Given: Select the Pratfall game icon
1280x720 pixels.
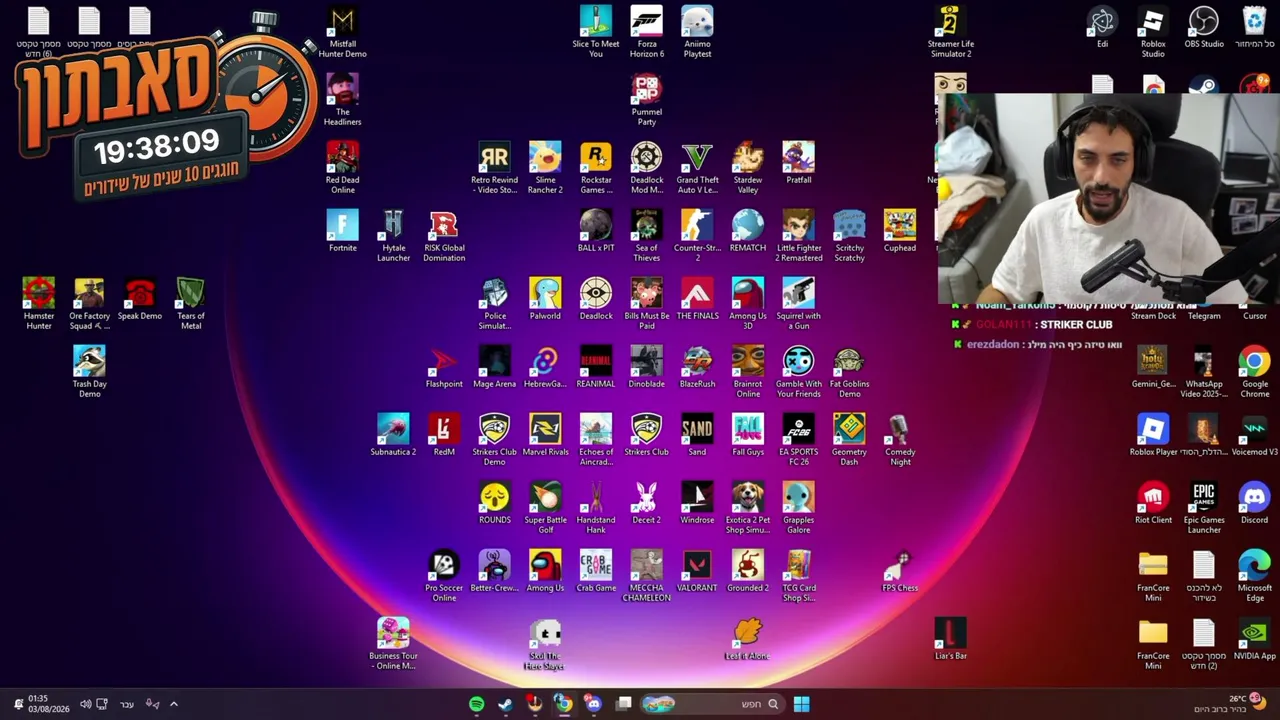Looking at the screenshot, I should tap(798, 164).
